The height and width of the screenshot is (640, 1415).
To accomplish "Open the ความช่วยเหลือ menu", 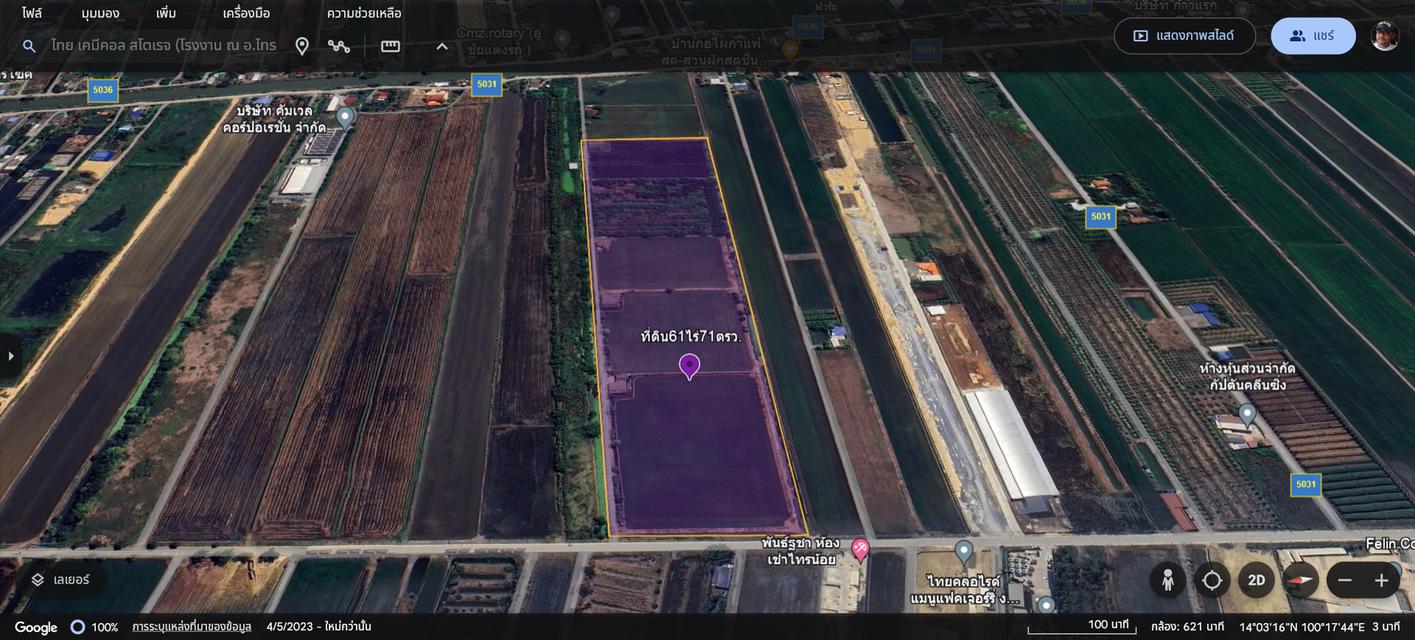I will tap(364, 13).
